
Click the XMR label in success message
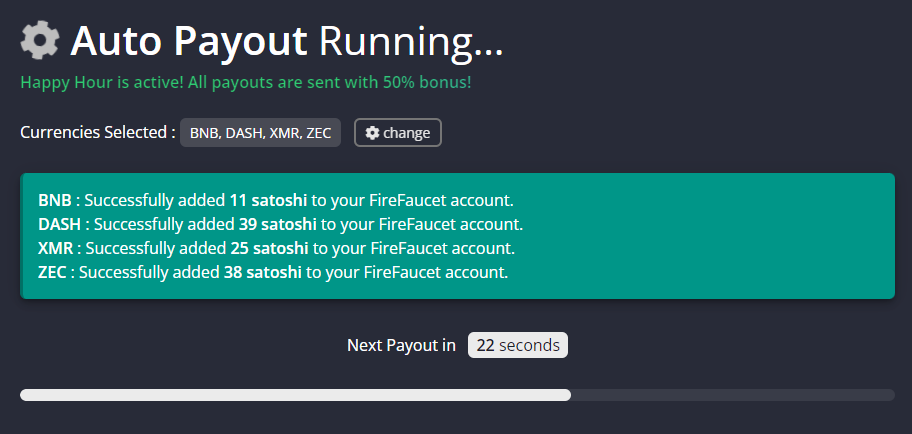[56, 248]
